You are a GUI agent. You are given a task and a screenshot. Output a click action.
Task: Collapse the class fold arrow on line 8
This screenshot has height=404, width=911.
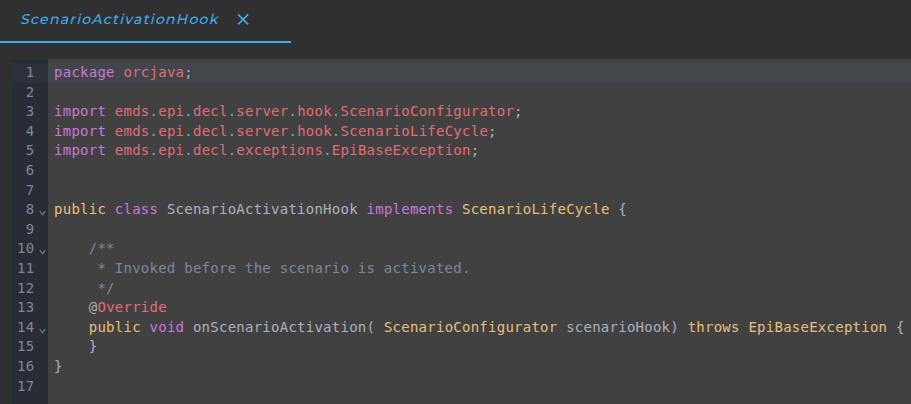pyautogui.click(x=42, y=212)
